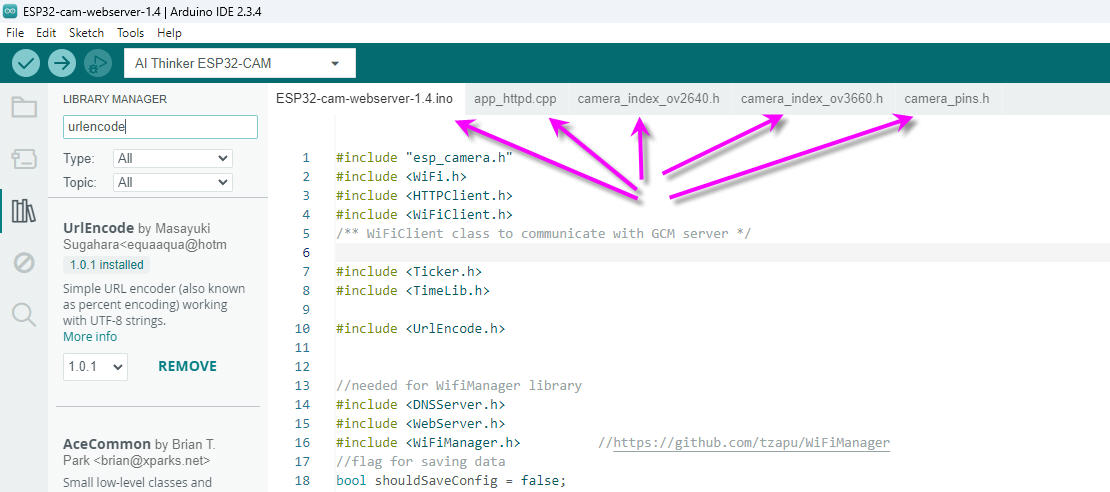Switch to the app_httpd.cpp tab

[515, 98]
